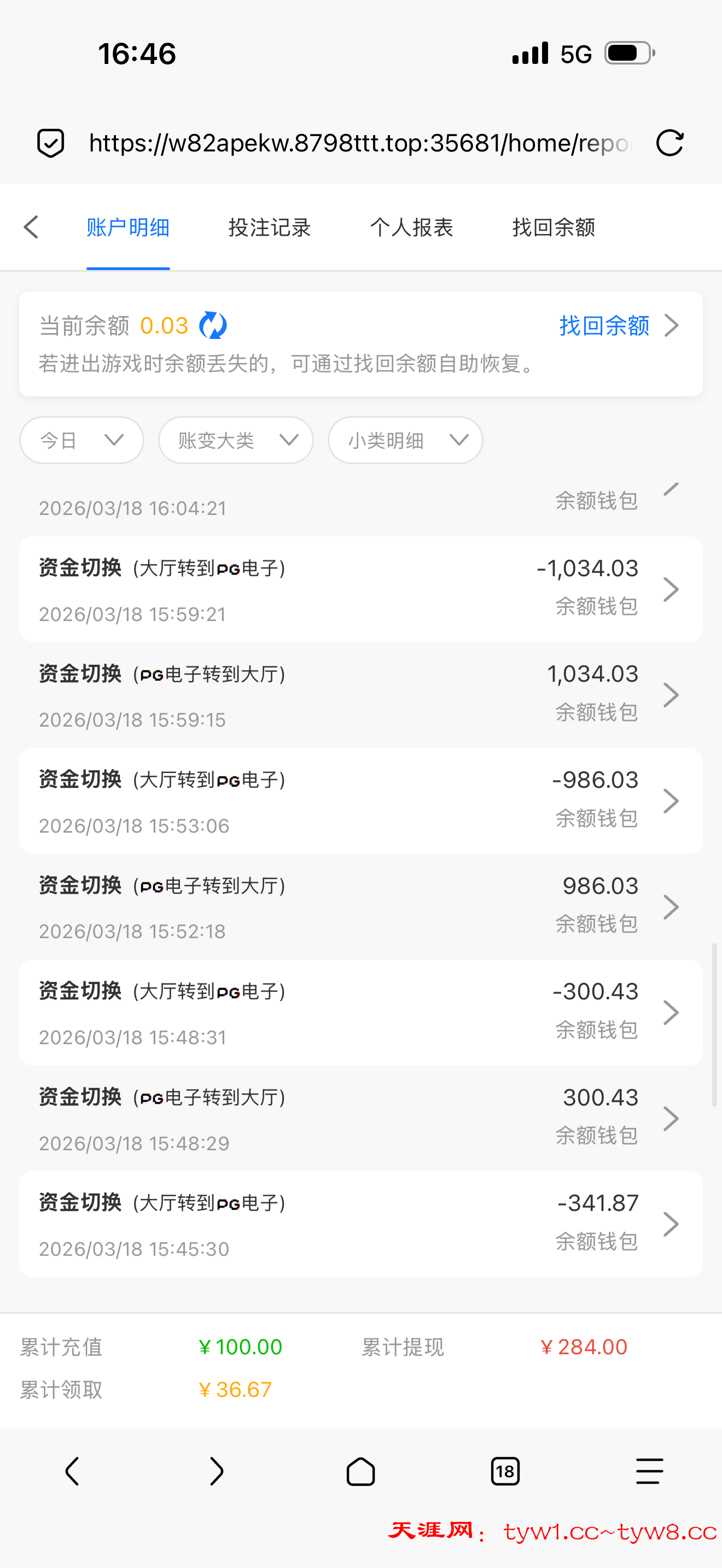Switch to the 投注记录 tab

pyautogui.click(x=270, y=227)
